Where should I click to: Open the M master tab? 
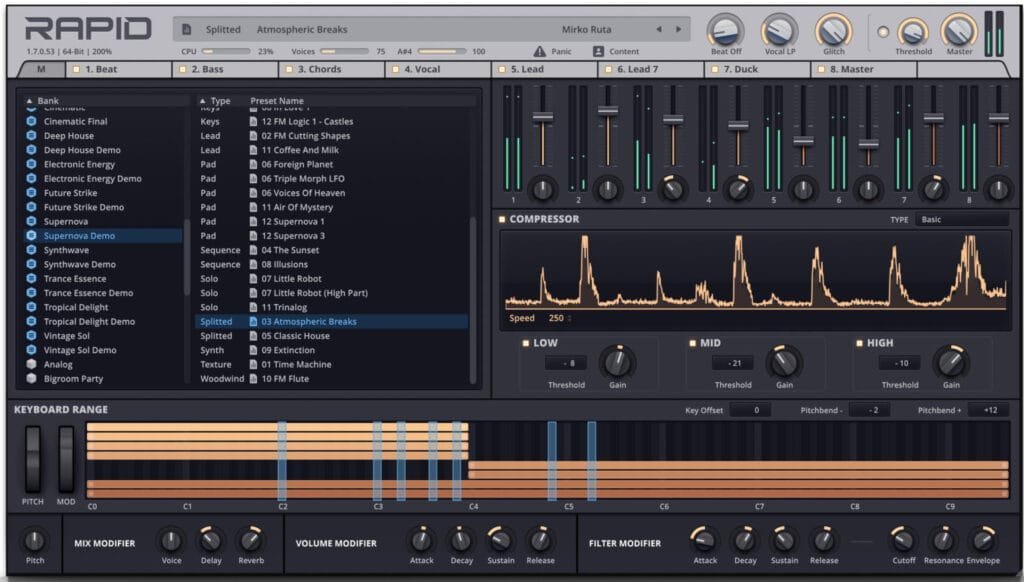pyautogui.click(x=41, y=70)
